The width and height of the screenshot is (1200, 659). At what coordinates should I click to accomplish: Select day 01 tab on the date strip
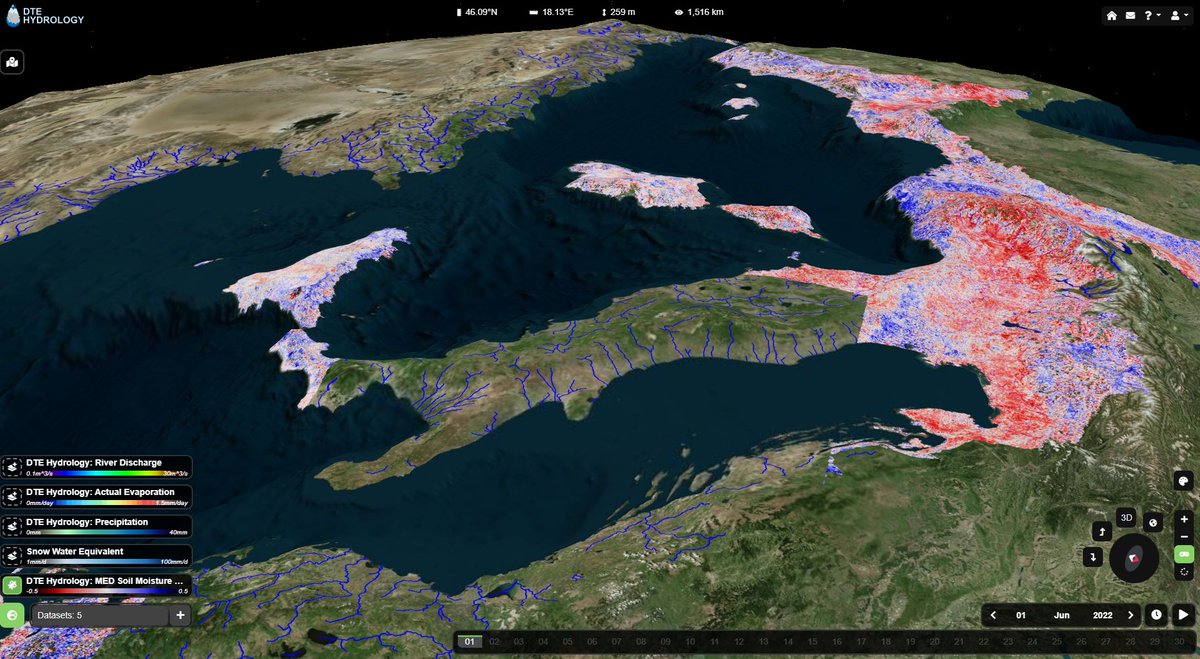point(470,643)
